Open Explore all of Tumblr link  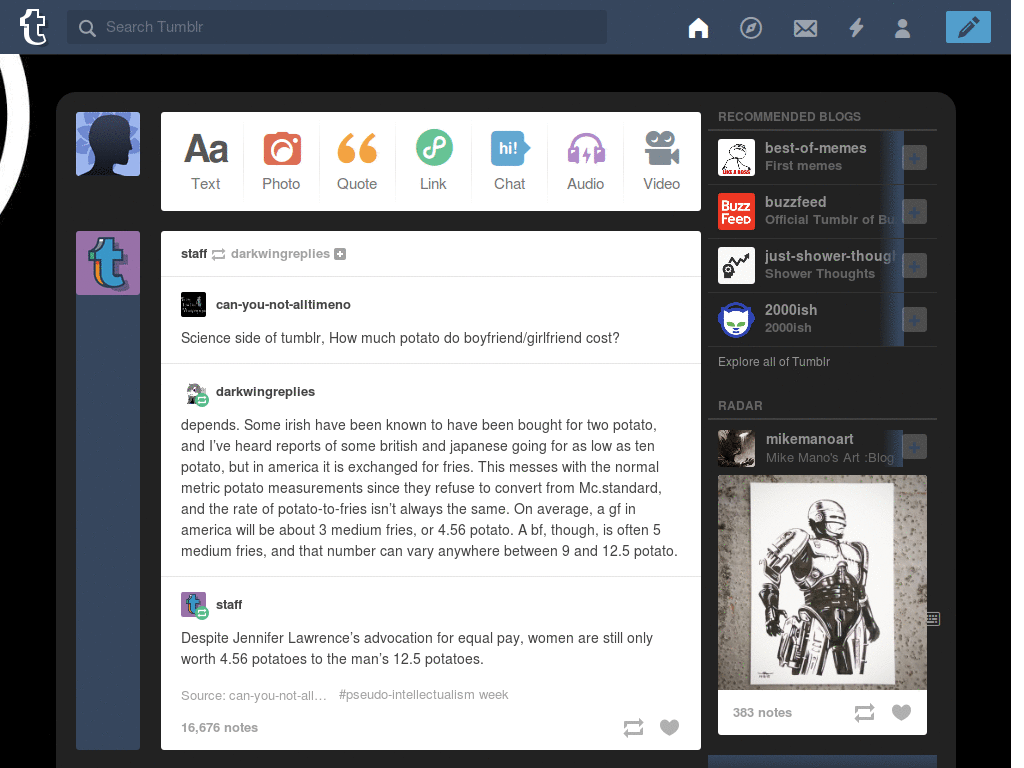(774, 362)
